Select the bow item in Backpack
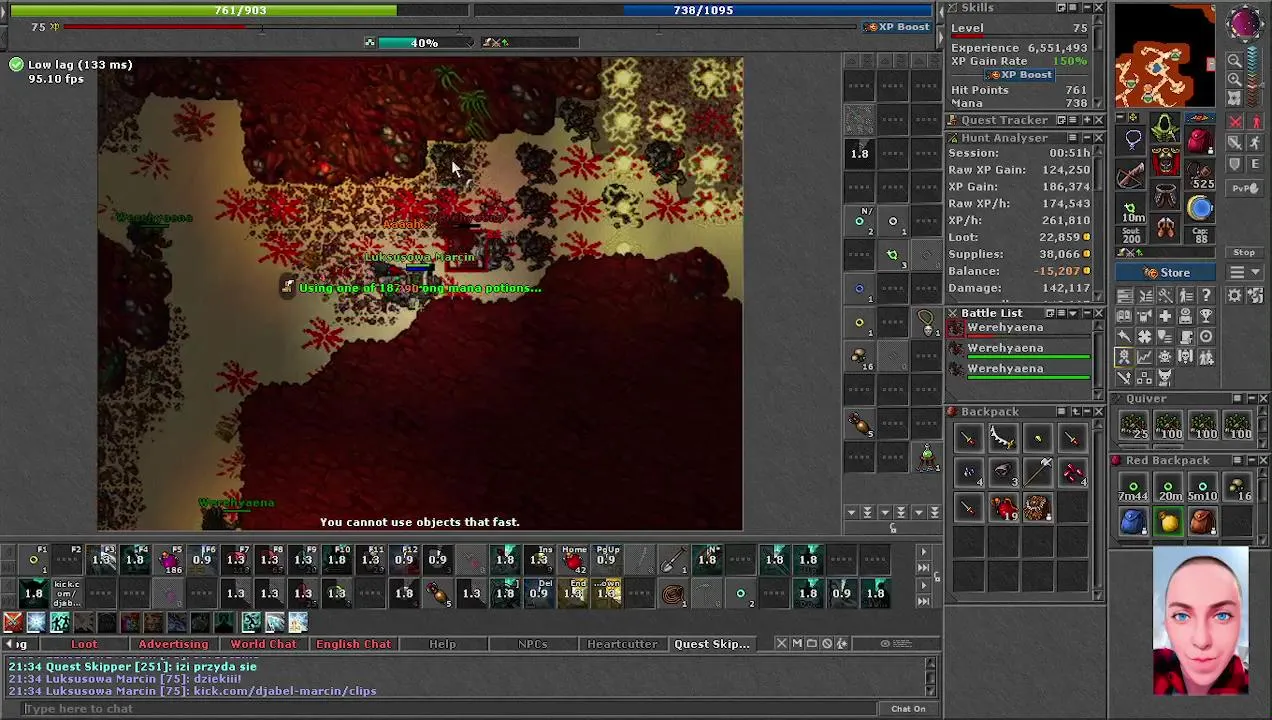Screen dimensions: 1272x720 click(1003, 438)
